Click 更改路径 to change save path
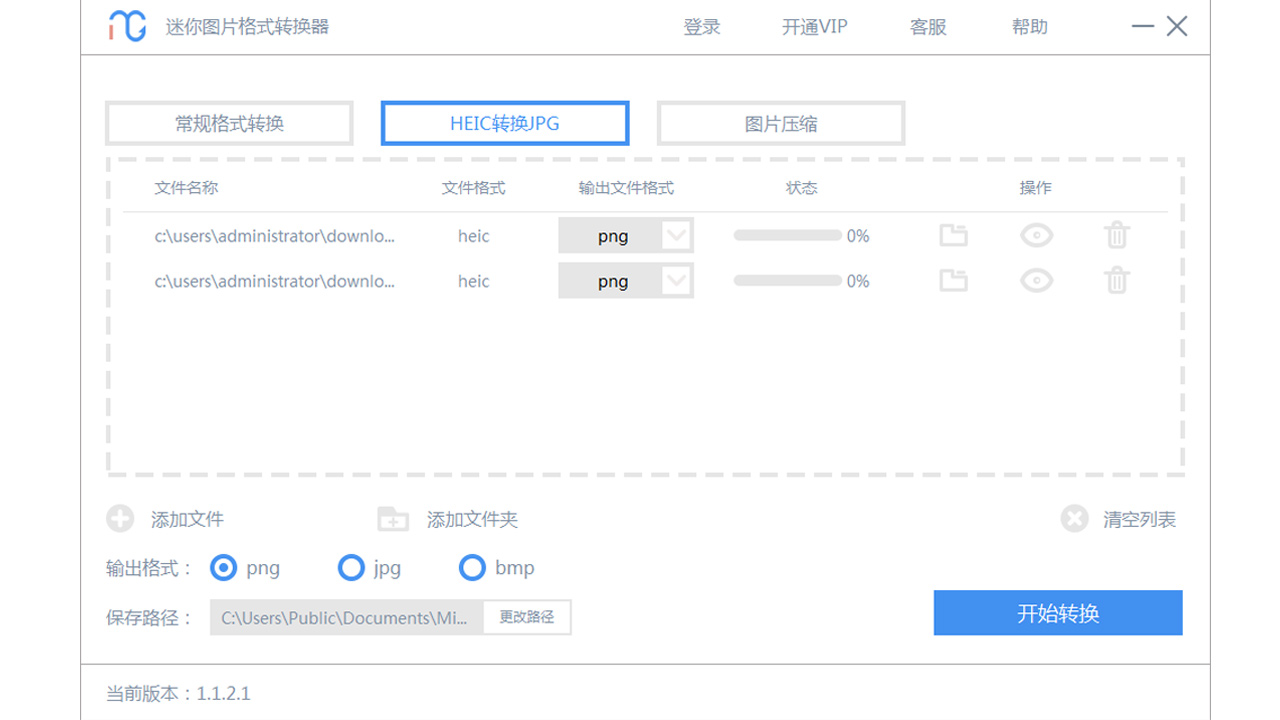This screenshot has height=720, width=1280. [x=527, y=617]
